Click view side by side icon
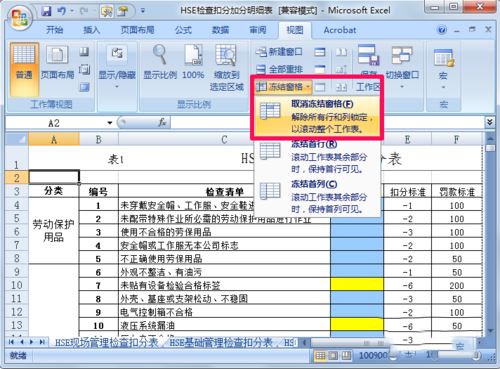Screen dimensions: 500x369 point(341,52)
